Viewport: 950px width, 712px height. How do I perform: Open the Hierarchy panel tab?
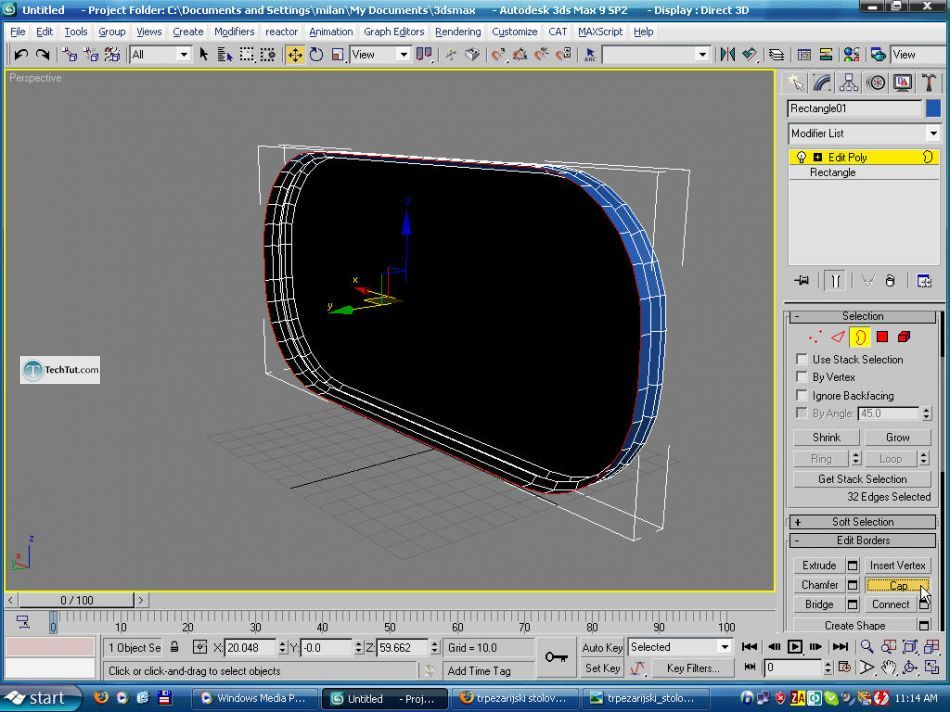click(x=848, y=82)
